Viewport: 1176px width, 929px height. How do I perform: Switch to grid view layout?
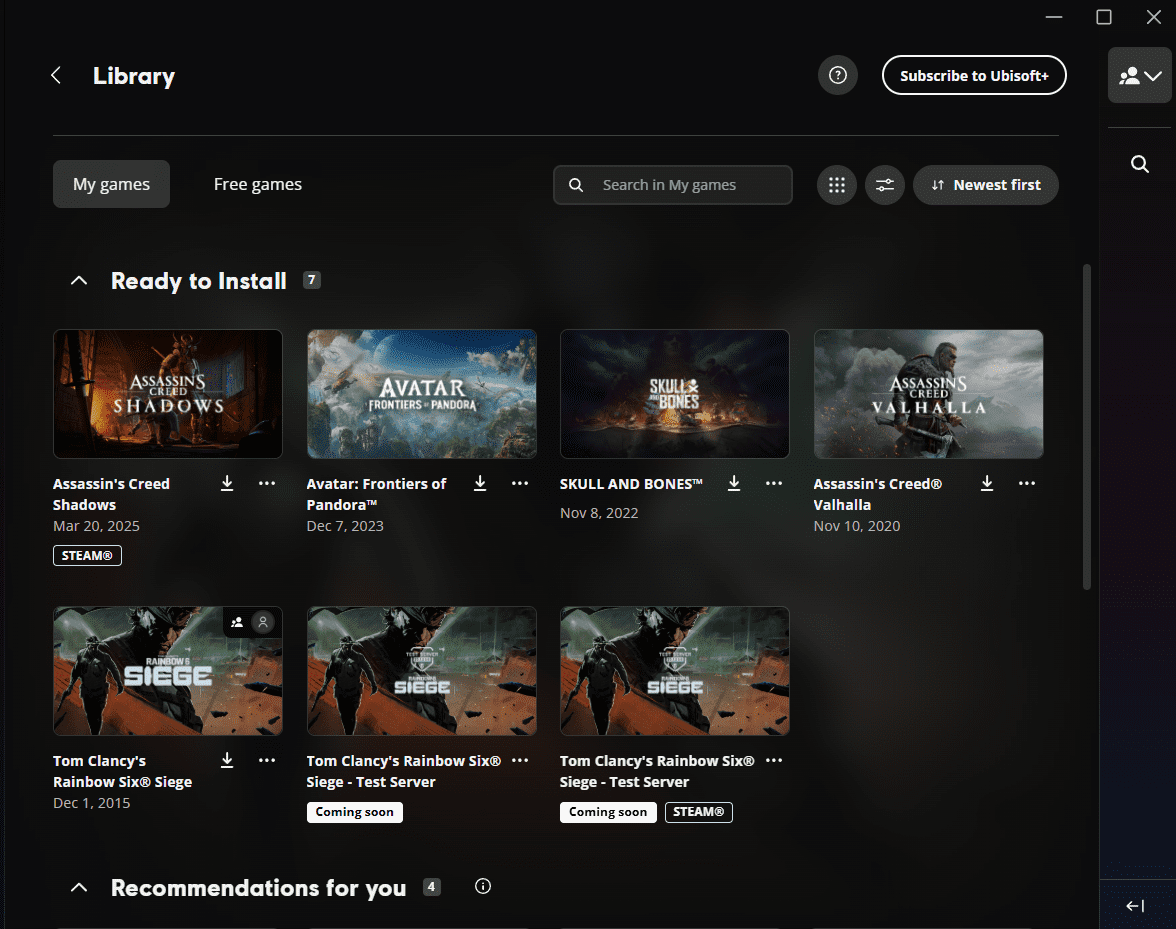[x=836, y=185]
